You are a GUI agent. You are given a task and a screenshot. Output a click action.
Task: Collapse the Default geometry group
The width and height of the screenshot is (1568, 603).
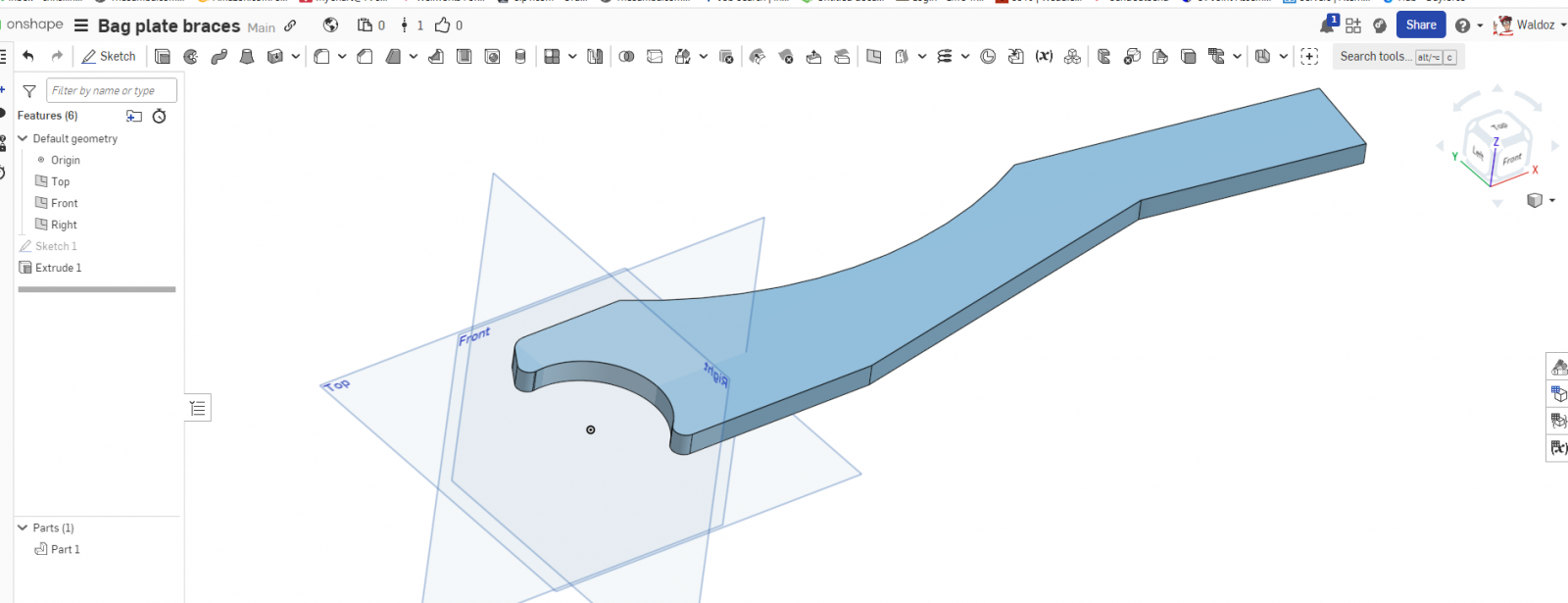pyautogui.click(x=23, y=139)
